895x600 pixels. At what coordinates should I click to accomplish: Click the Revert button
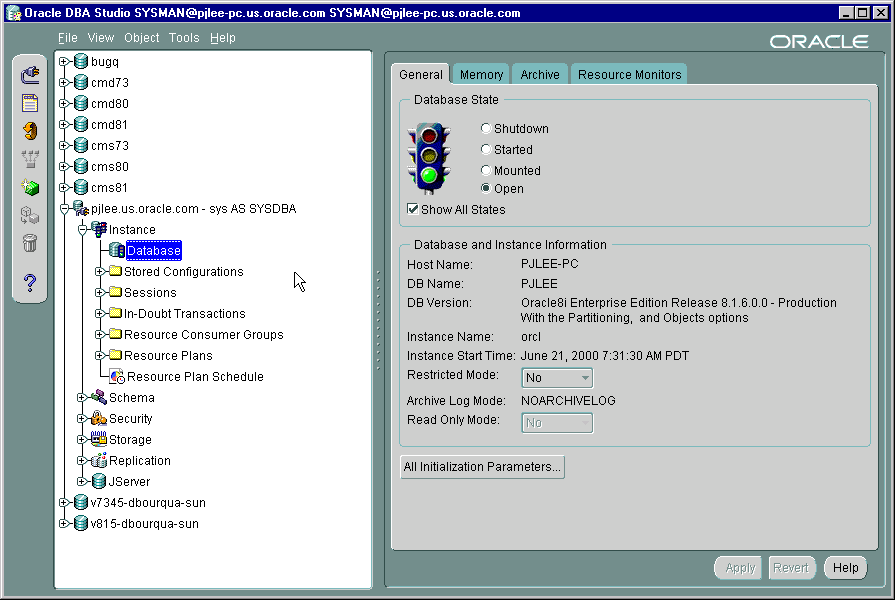[791, 567]
